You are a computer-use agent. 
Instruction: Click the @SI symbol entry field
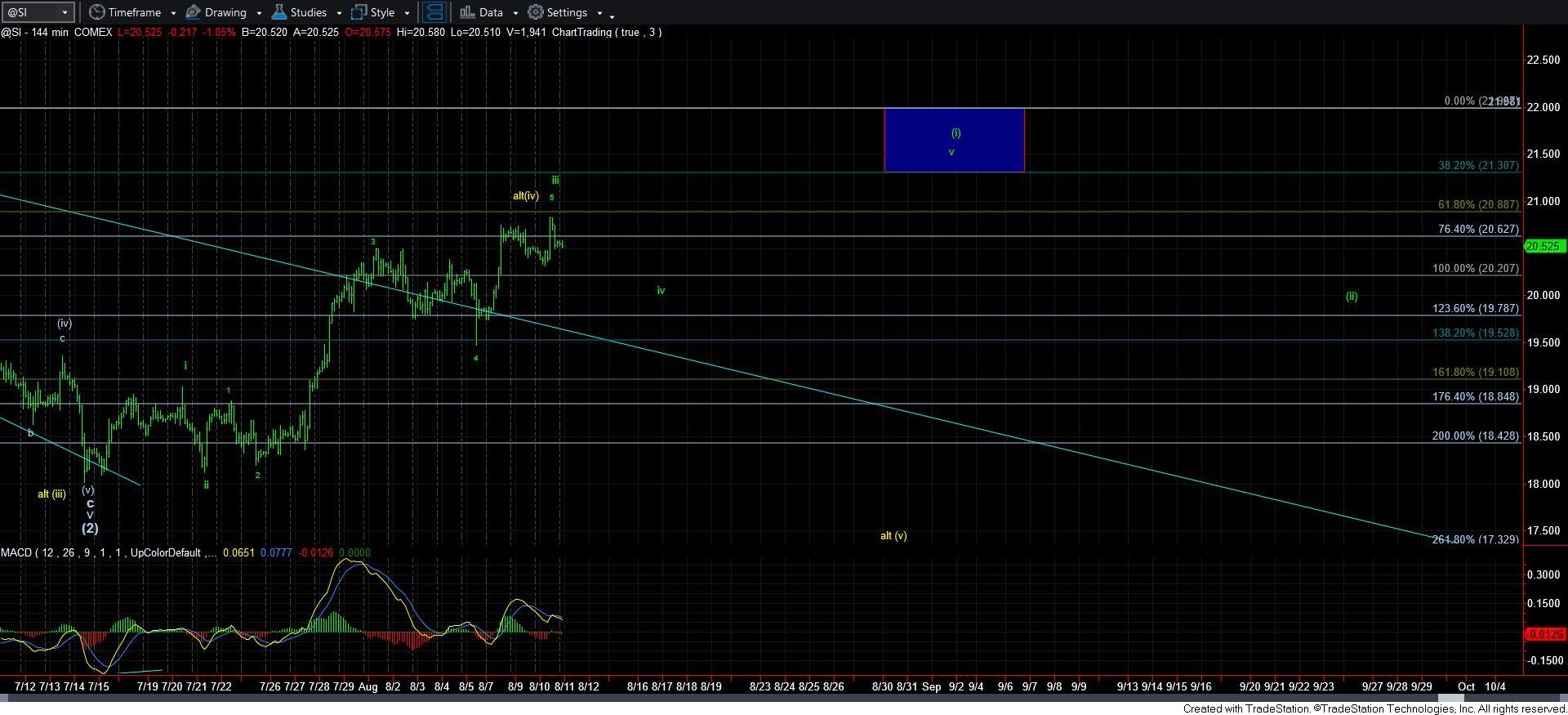(31, 12)
